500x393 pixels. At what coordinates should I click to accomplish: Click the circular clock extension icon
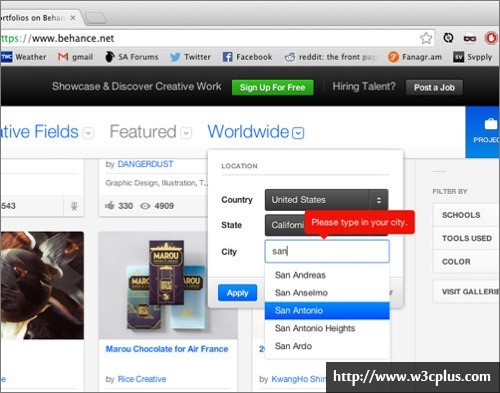[448, 38]
